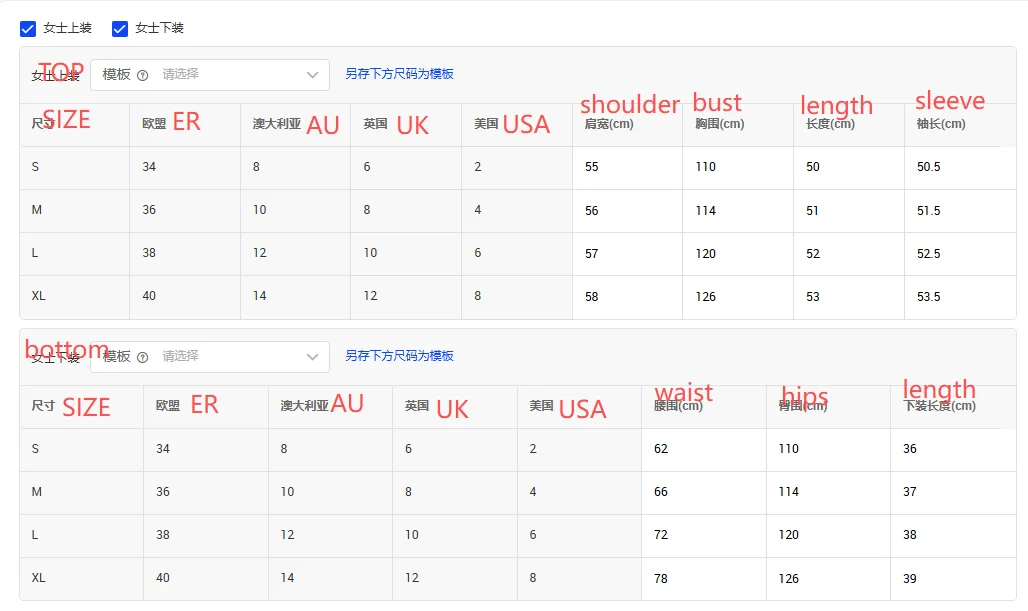The width and height of the screenshot is (1028, 611).
Task: Click the 模板 help icon in the bottom section
Action: tap(142, 357)
